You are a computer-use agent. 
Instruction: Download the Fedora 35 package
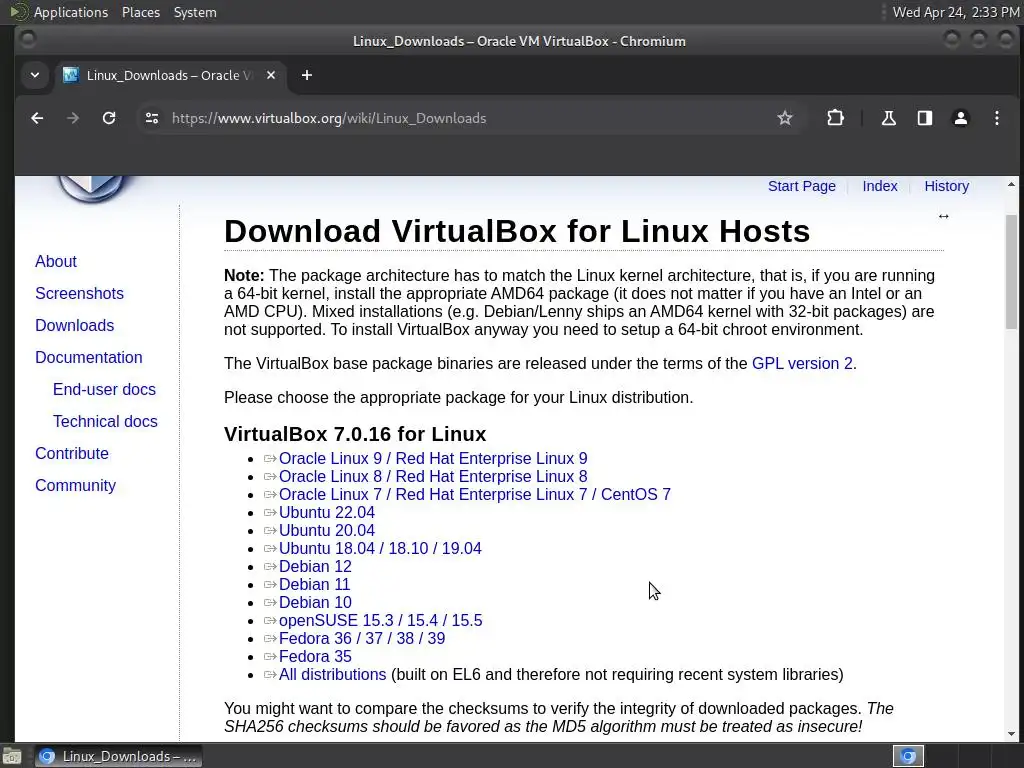pos(315,656)
